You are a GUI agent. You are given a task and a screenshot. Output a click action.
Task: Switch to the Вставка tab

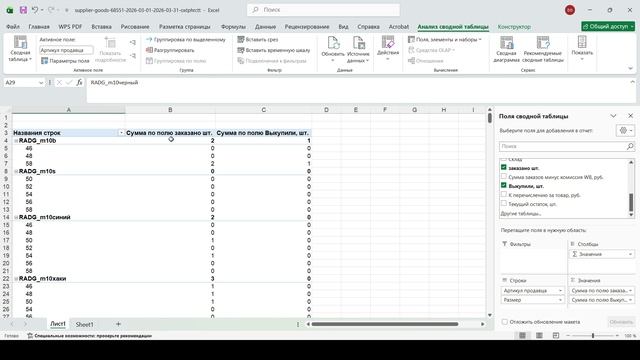pos(101,27)
